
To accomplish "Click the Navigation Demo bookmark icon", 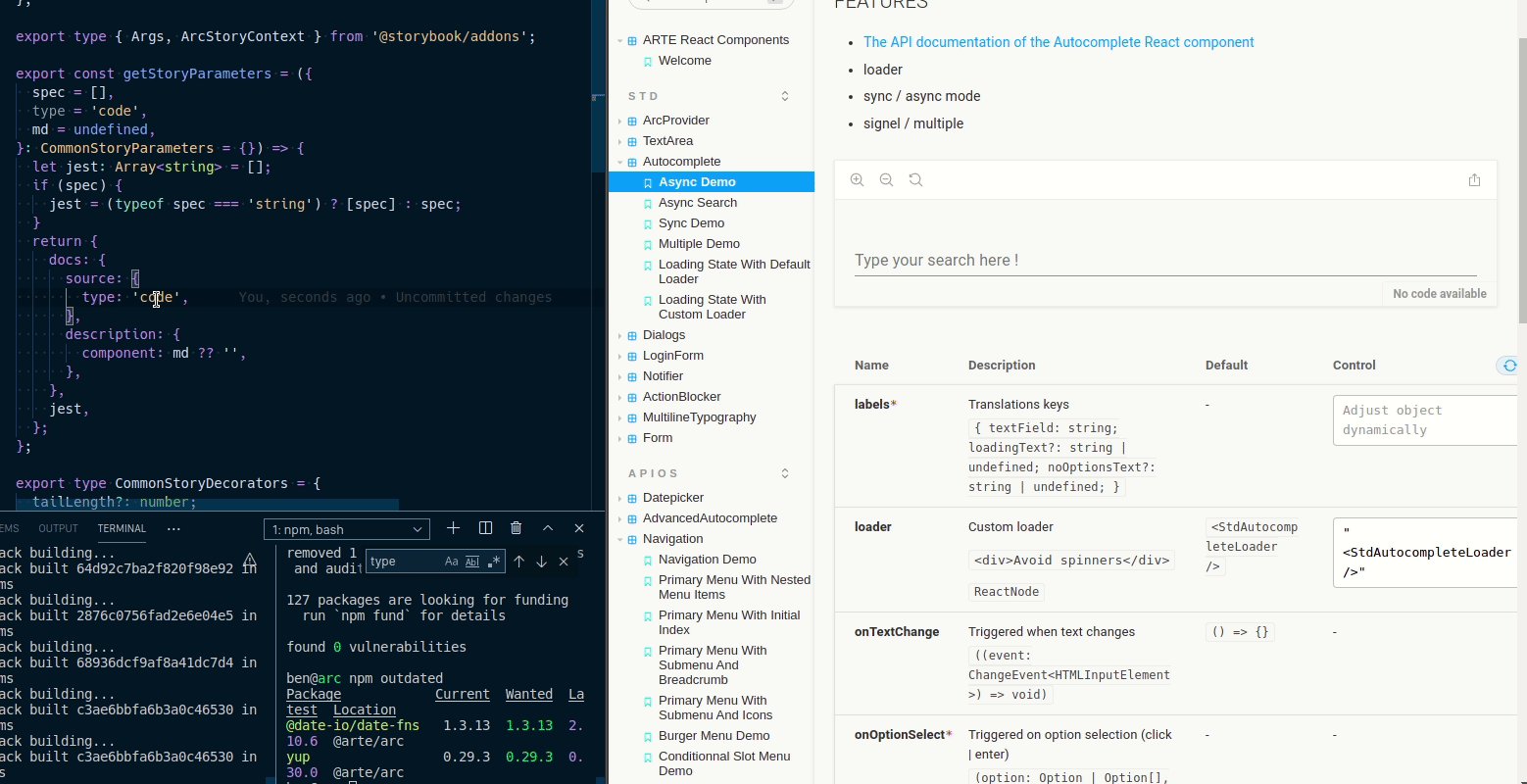I will point(648,560).
